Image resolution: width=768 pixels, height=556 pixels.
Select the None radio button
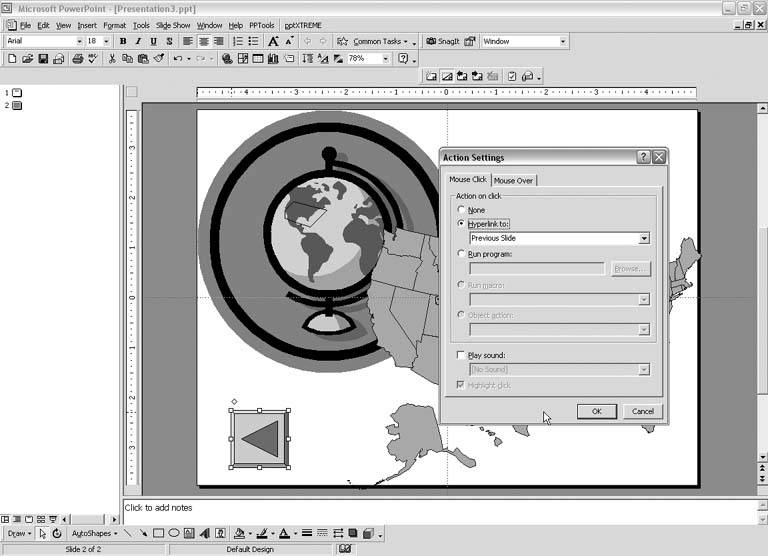pos(461,210)
